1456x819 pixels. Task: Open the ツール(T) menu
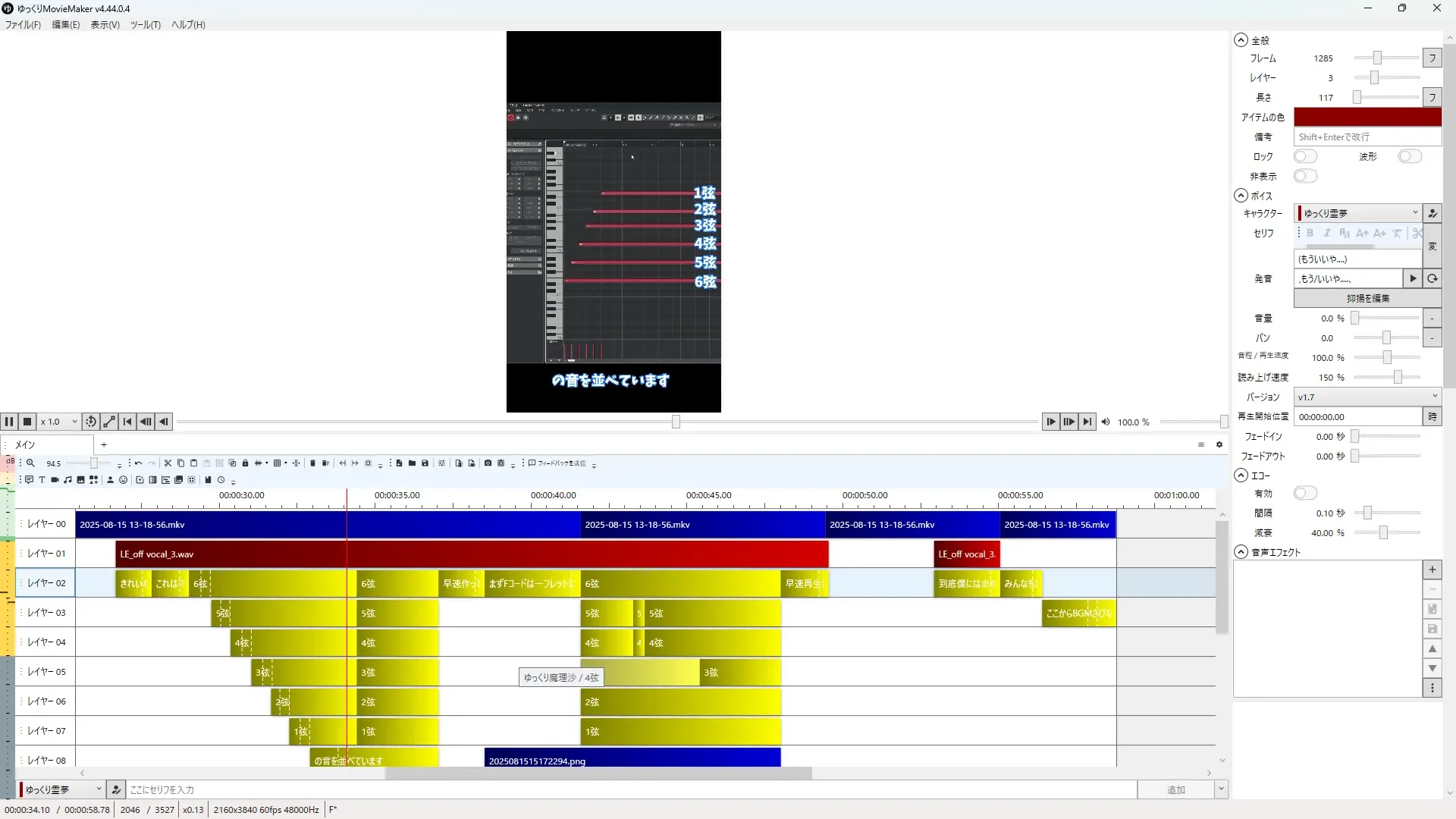[145, 25]
